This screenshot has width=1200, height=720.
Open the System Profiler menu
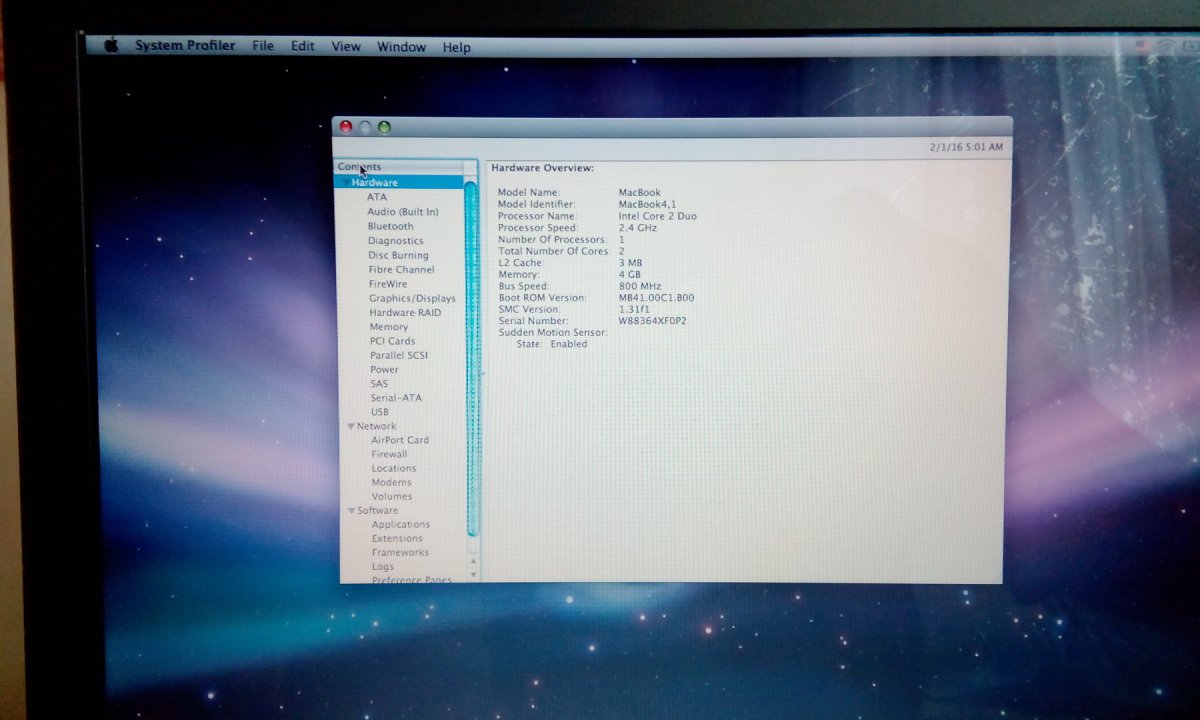[185, 46]
